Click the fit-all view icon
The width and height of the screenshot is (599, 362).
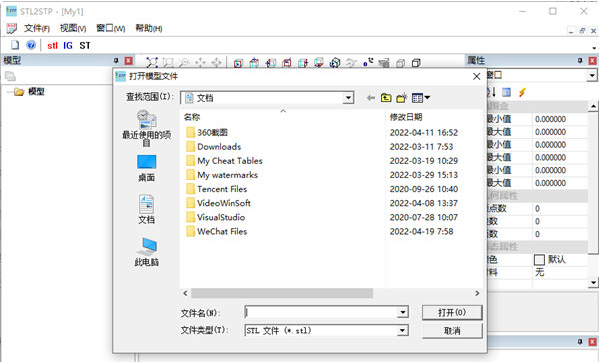point(152,63)
